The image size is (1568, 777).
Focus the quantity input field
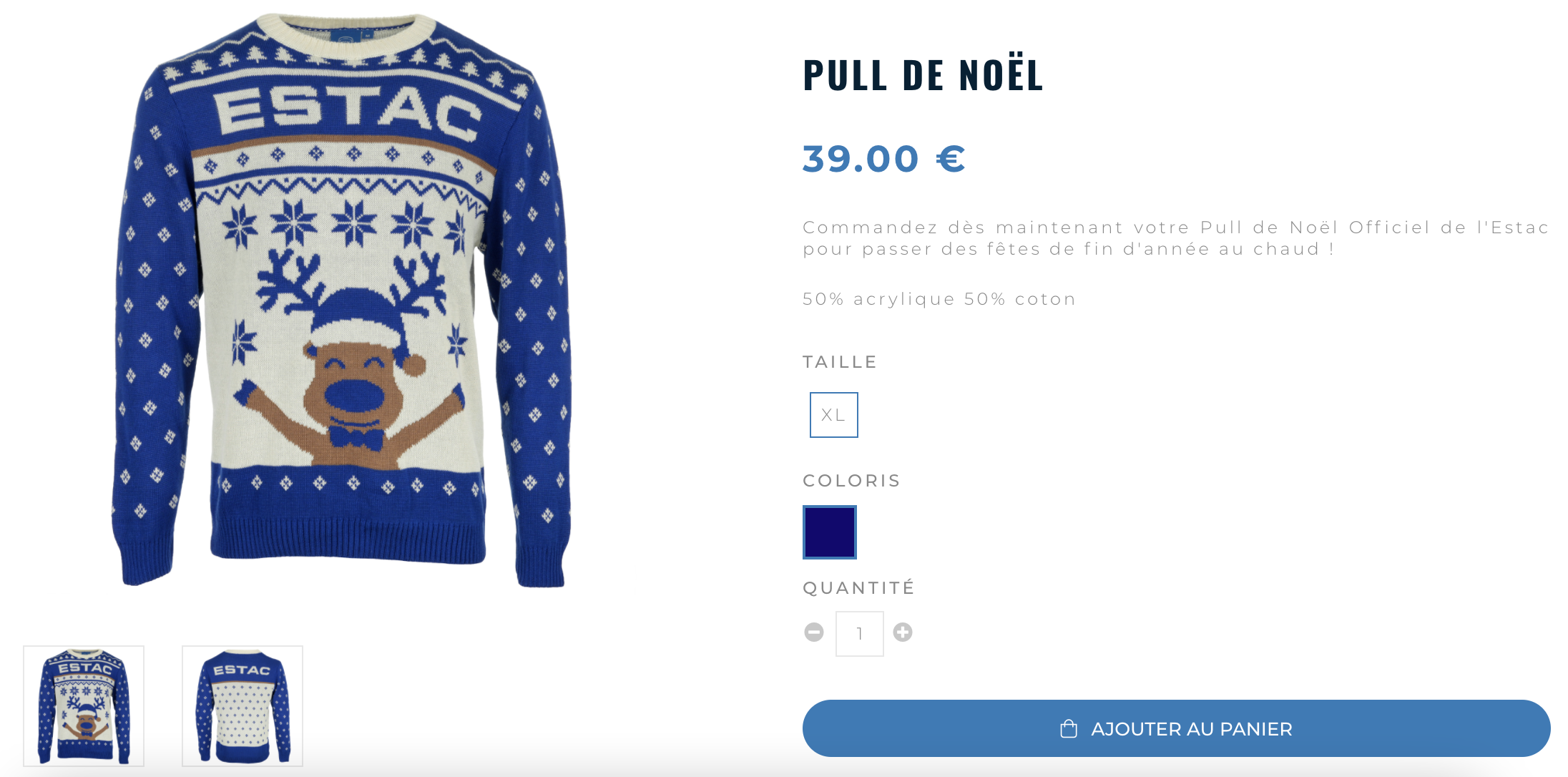tap(859, 634)
